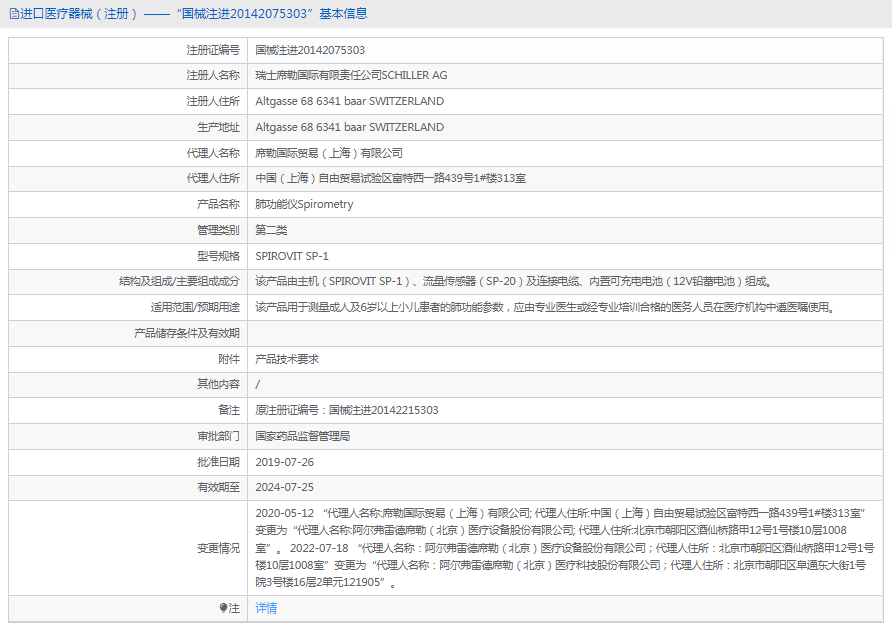Click the 代理人名称 row label
The width and height of the screenshot is (892, 628).
point(213,153)
